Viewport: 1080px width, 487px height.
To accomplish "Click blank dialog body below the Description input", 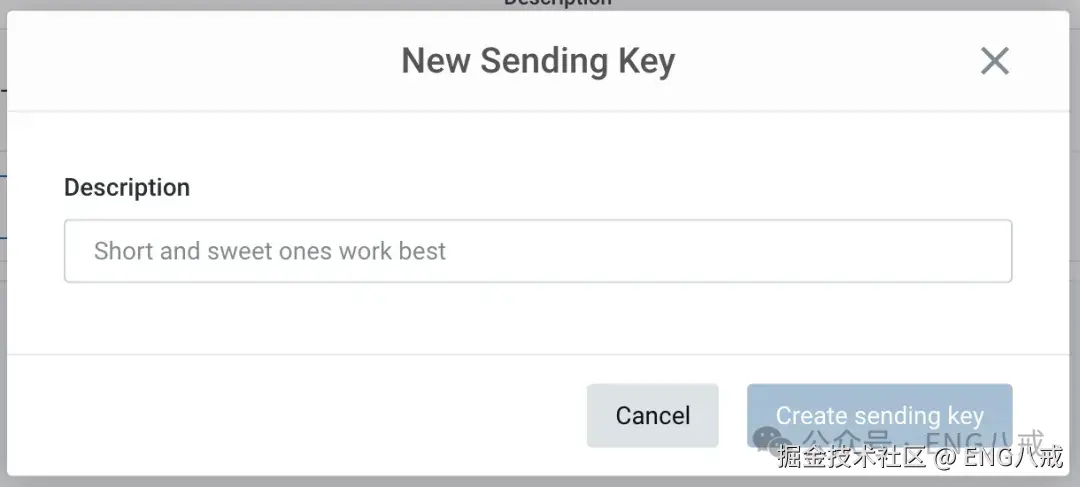I will [x=538, y=318].
